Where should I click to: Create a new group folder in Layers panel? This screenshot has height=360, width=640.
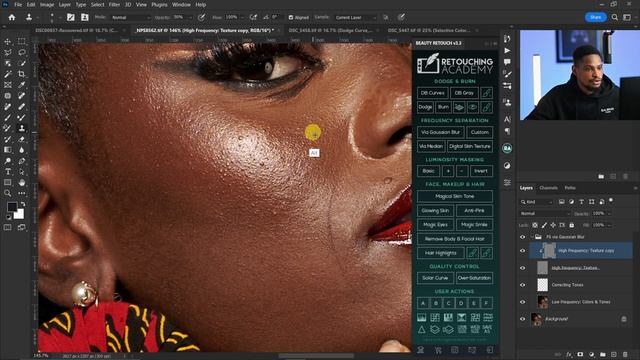[x=603, y=355]
